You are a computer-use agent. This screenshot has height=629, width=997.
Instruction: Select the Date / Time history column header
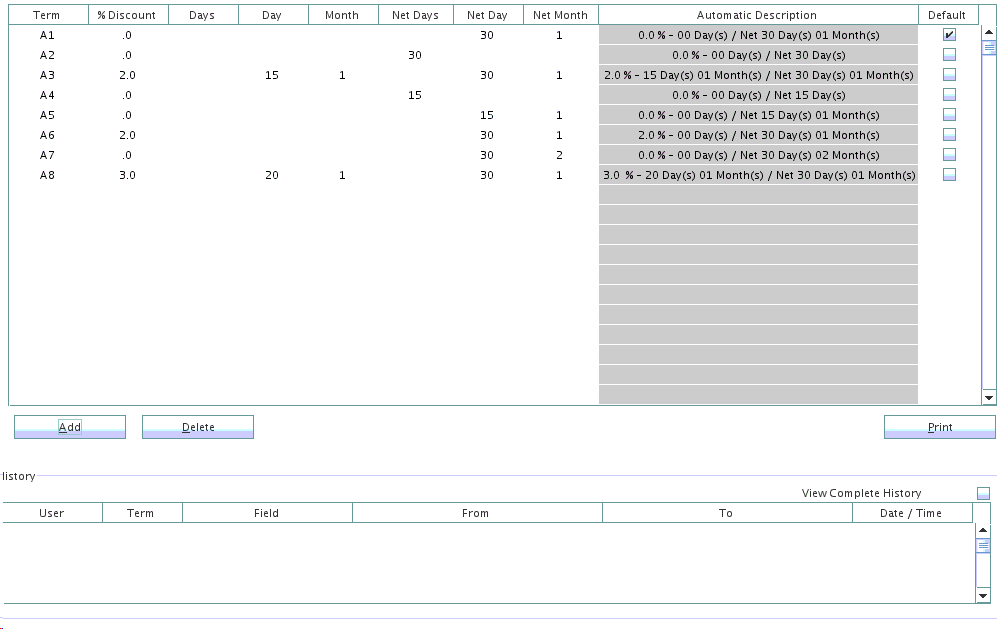point(911,513)
